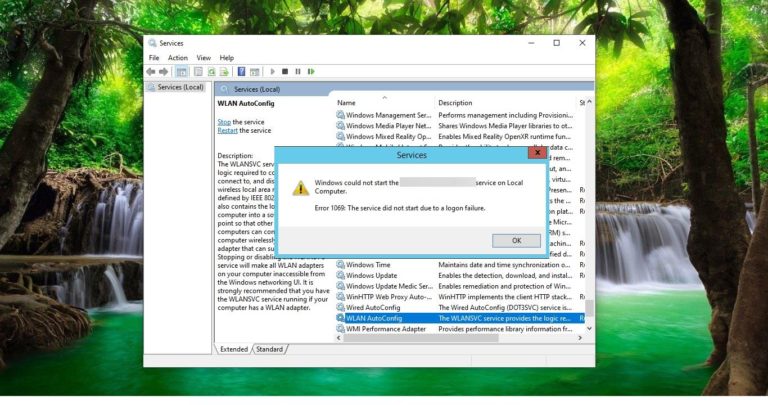Image resolution: width=768 pixels, height=405 pixels.
Task: Click the gear icon beside Windows Update
Action: (340, 275)
